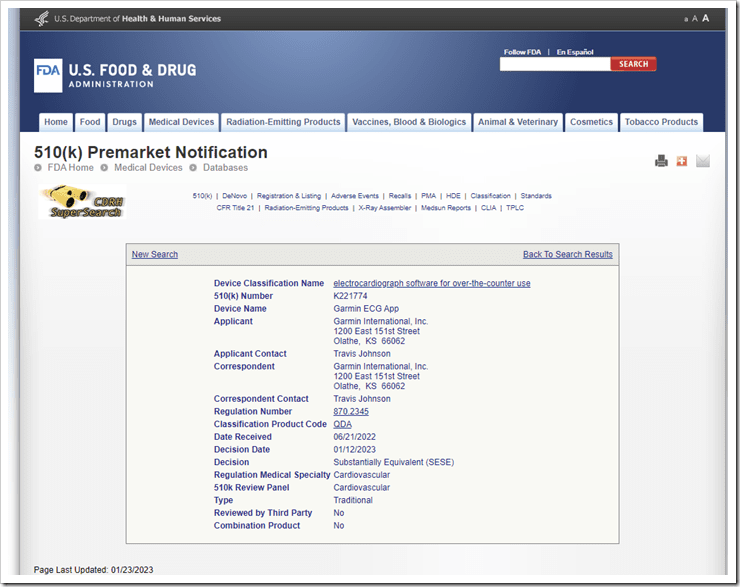The image size is (740, 587).
Task: Open Radiation-Emitting Products database link
Action: 306,208
